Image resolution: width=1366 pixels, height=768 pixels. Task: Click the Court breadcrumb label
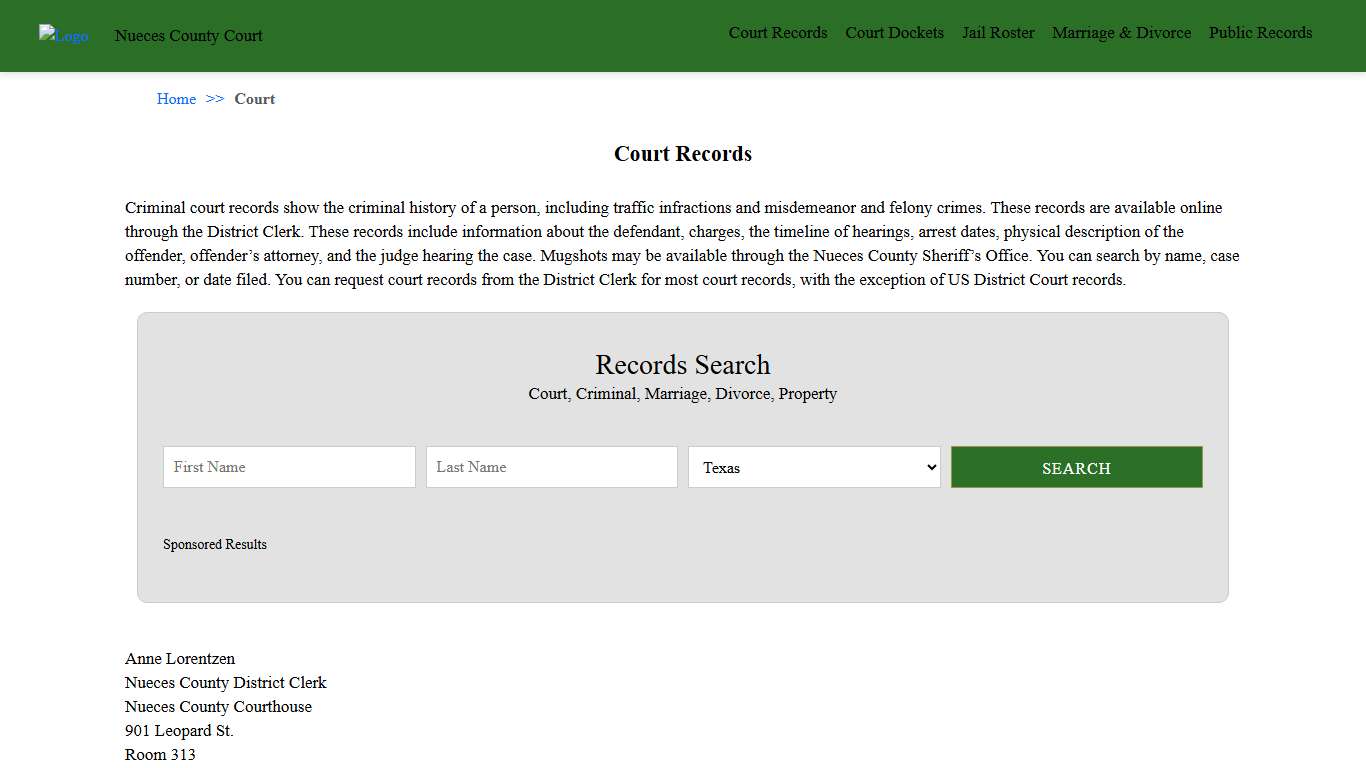tap(254, 98)
